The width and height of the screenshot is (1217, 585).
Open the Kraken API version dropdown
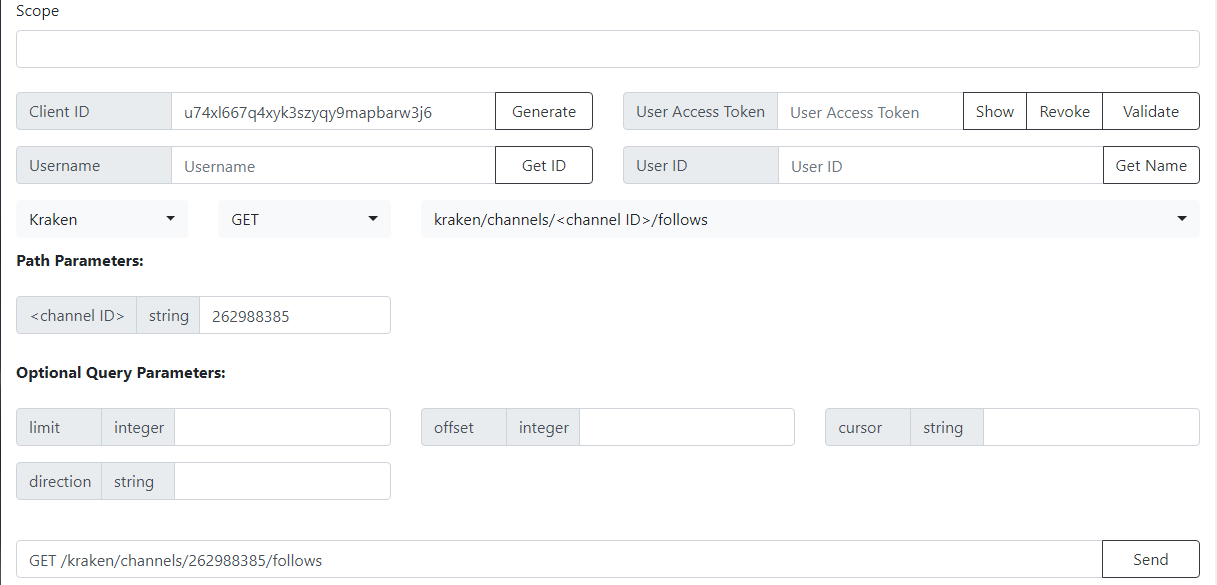click(102, 219)
